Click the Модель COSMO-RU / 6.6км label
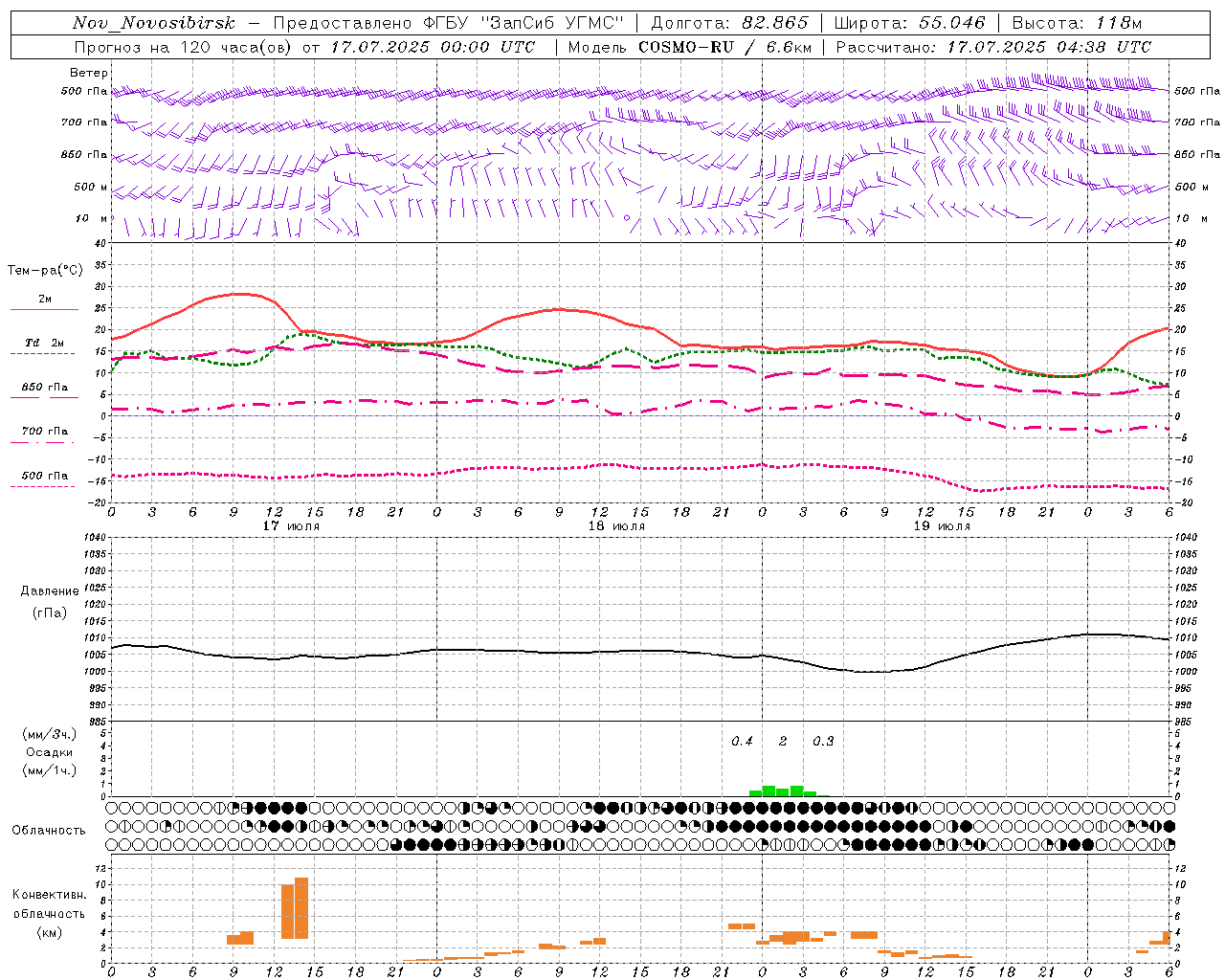Screen dimensions: 1225x980 click(x=689, y=47)
